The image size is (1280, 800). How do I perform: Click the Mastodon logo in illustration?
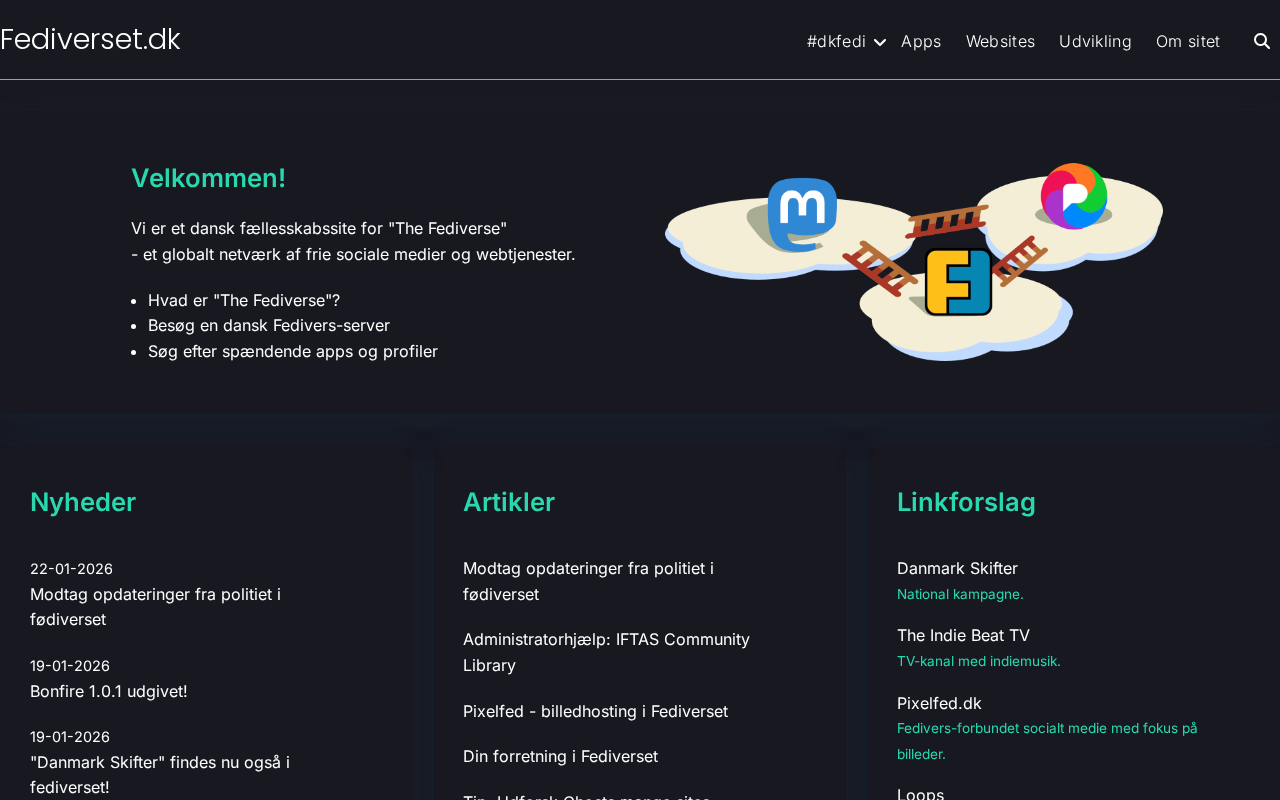[802, 214]
